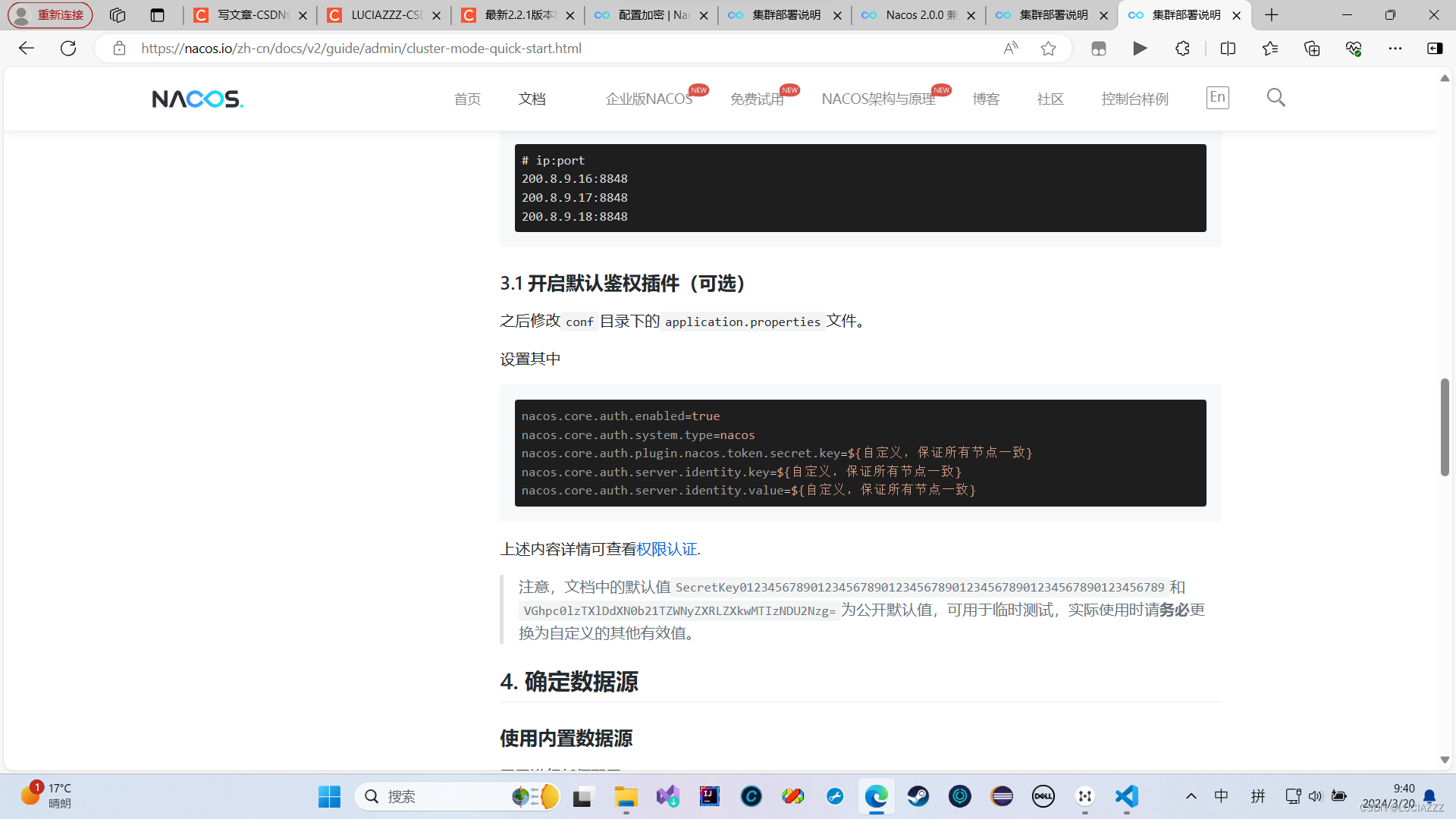Image resolution: width=1456 pixels, height=819 pixels.
Task: Open Steam from taskbar
Action: click(x=918, y=796)
